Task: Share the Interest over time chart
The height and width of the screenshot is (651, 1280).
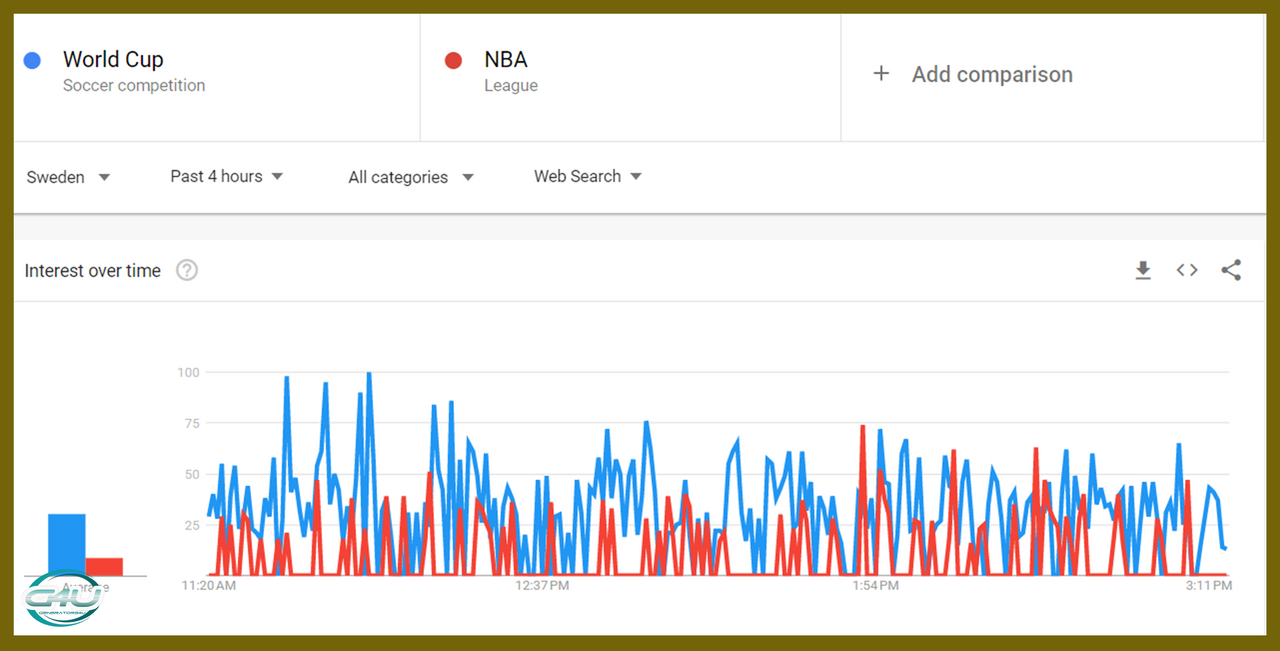Action: point(1232,270)
